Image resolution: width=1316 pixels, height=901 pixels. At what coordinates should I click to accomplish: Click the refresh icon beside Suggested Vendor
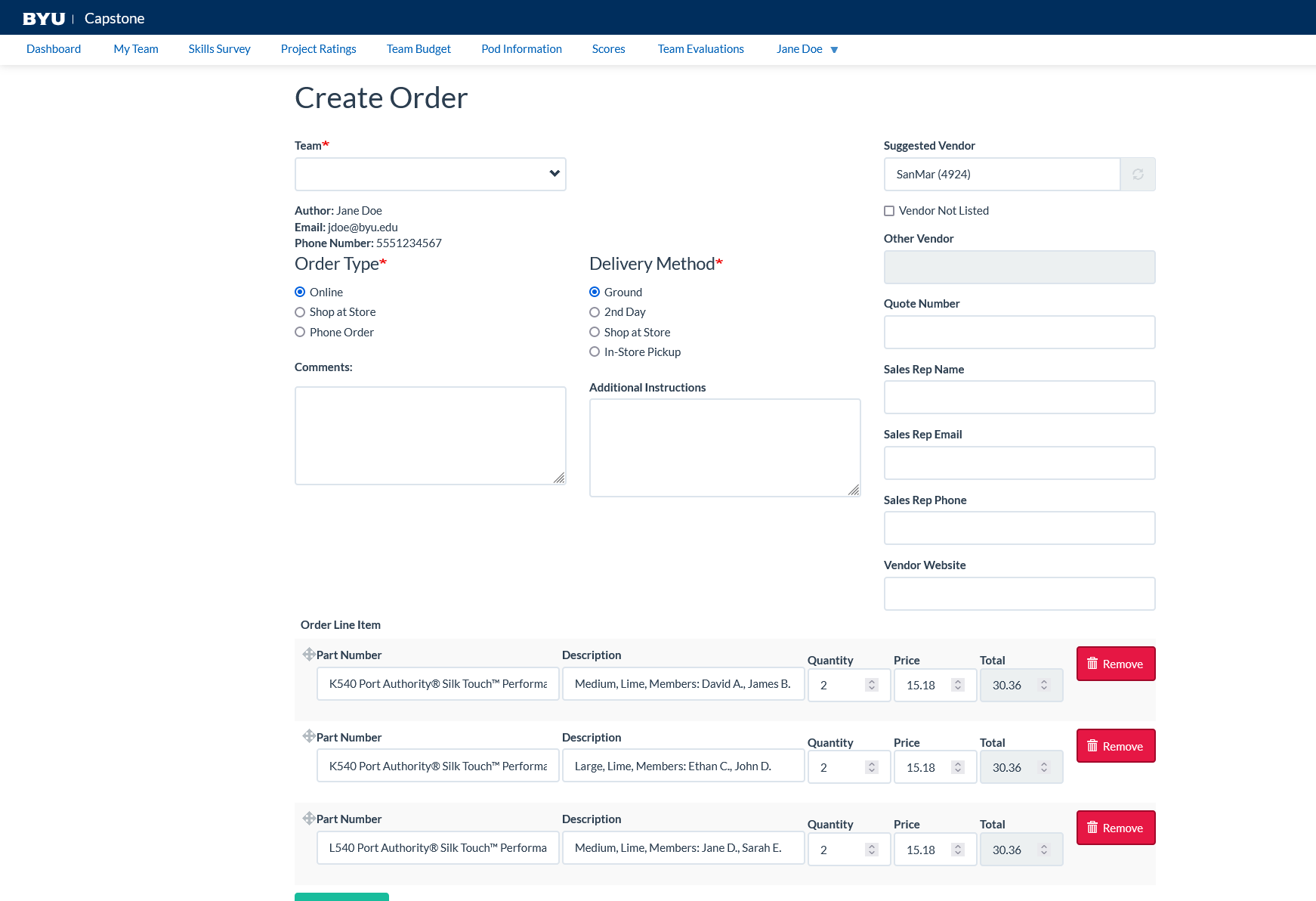pos(1137,175)
